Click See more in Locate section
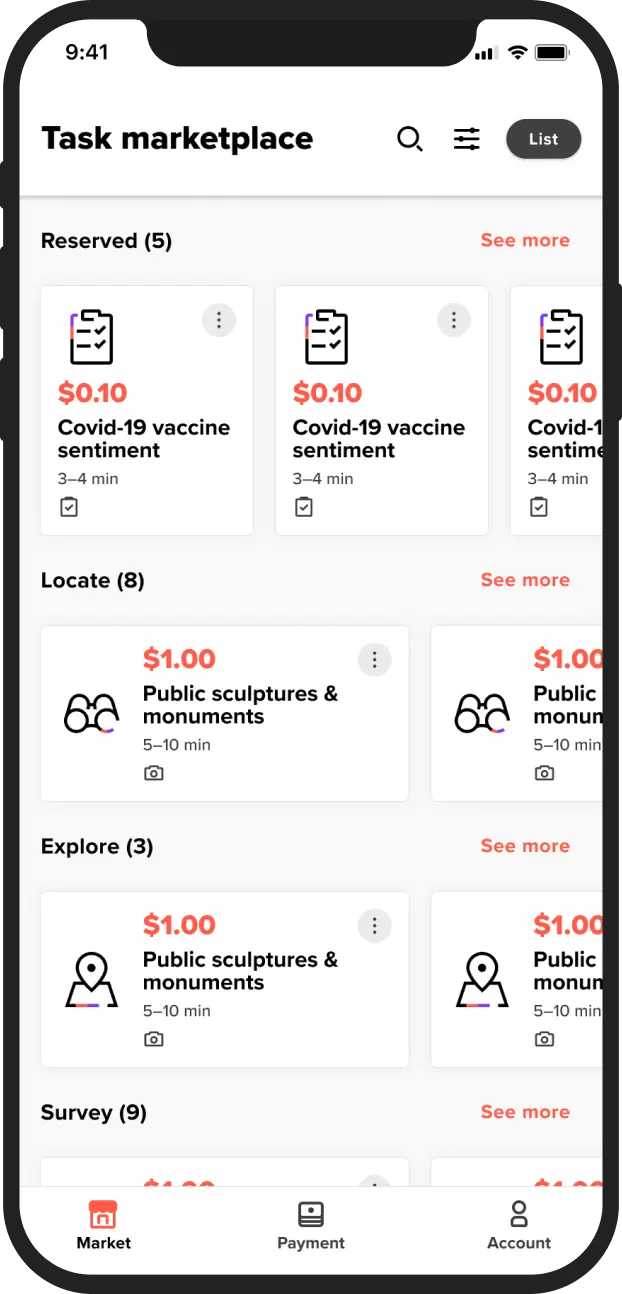The width and height of the screenshot is (622, 1294). pos(525,579)
